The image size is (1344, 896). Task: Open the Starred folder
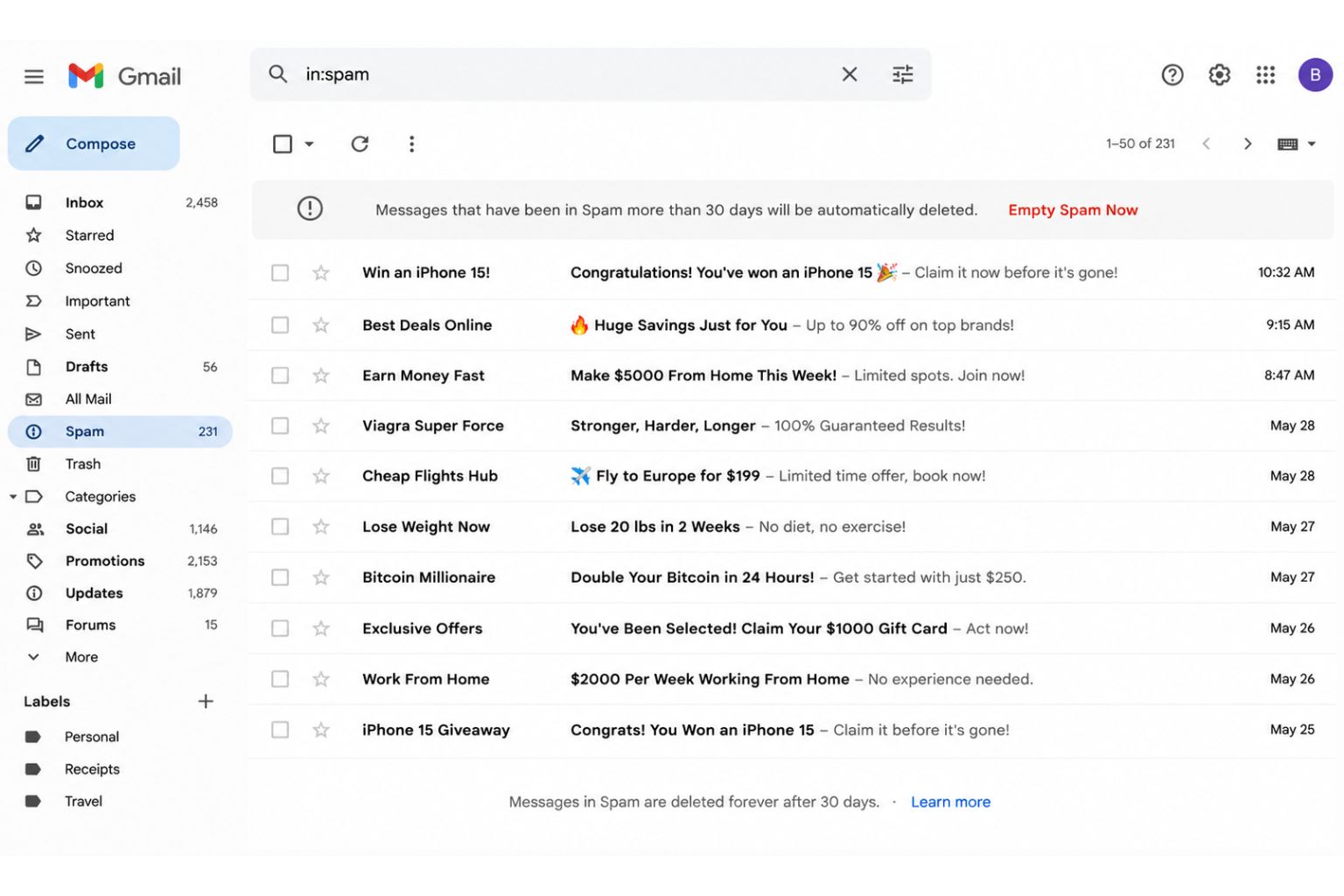tap(121, 235)
